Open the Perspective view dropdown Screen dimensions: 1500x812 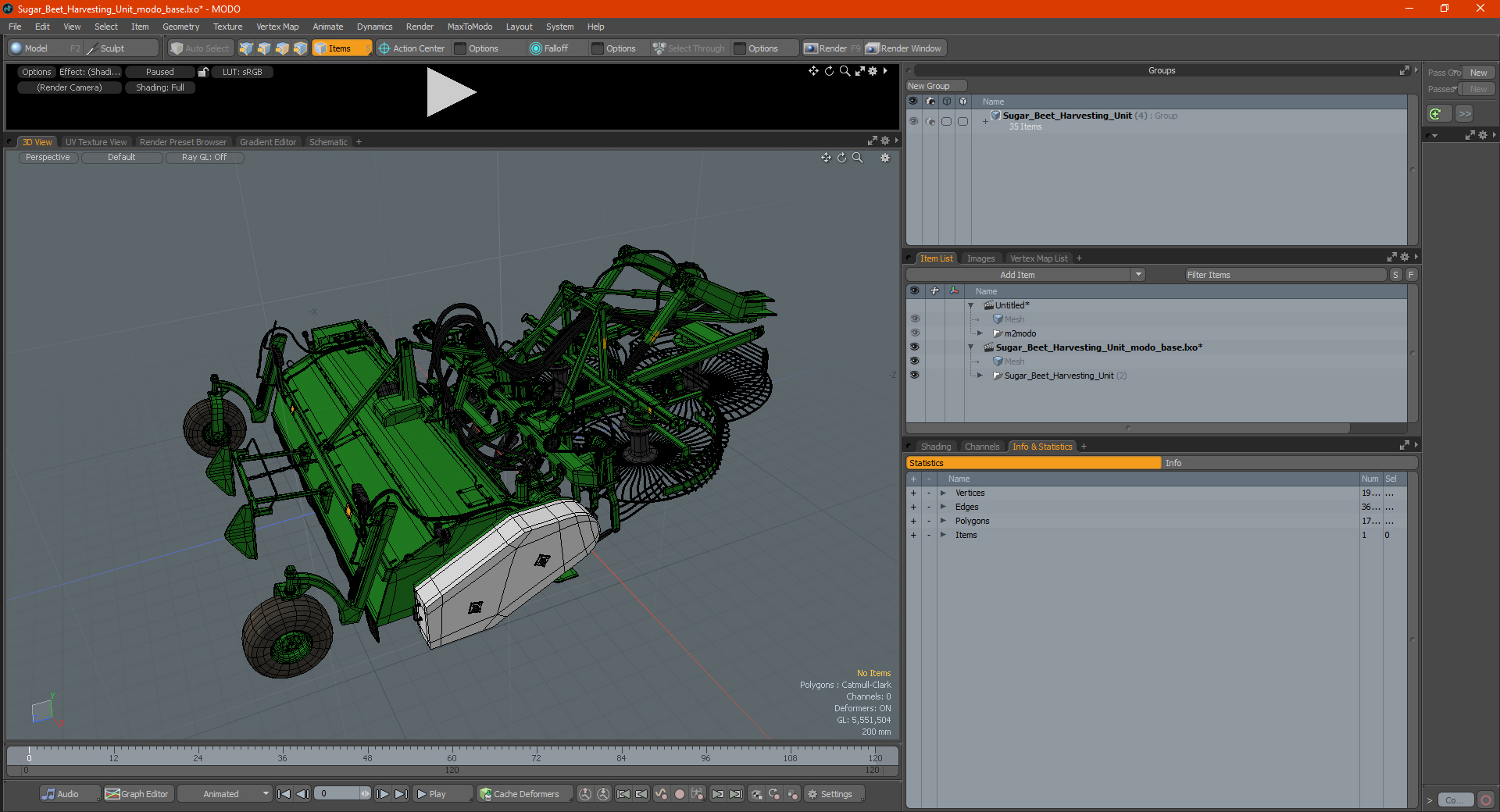(x=48, y=158)
